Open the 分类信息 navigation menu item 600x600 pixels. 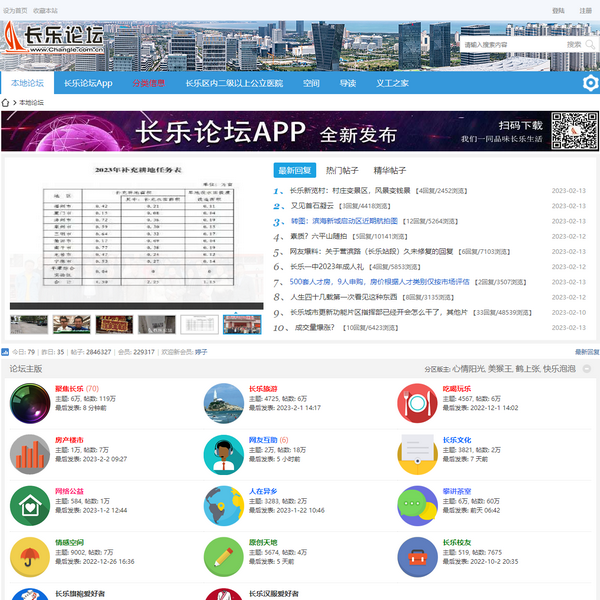tap(148, 84)
